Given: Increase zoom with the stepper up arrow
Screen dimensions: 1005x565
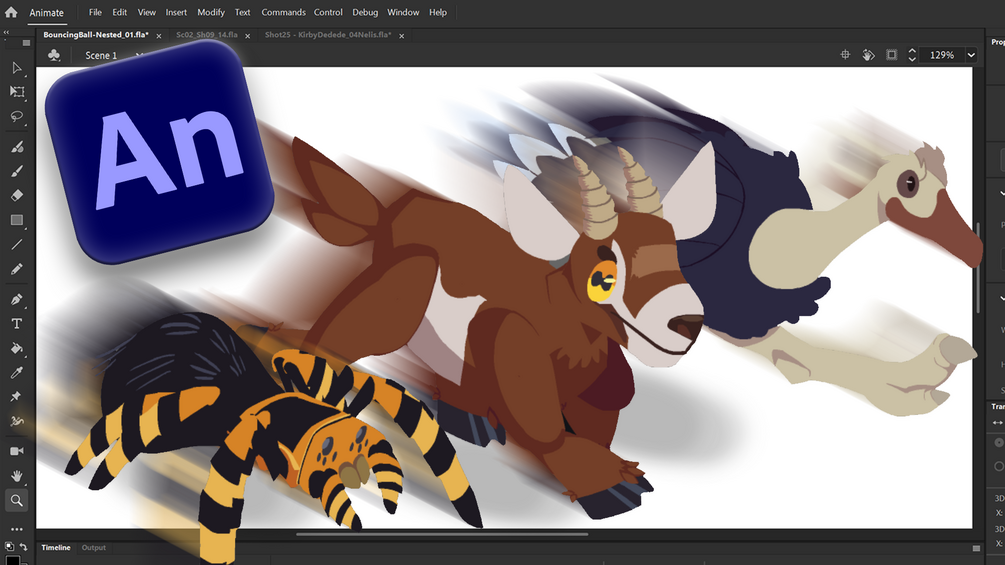Looking at the screenshot, I should click(x=912, y=51).
